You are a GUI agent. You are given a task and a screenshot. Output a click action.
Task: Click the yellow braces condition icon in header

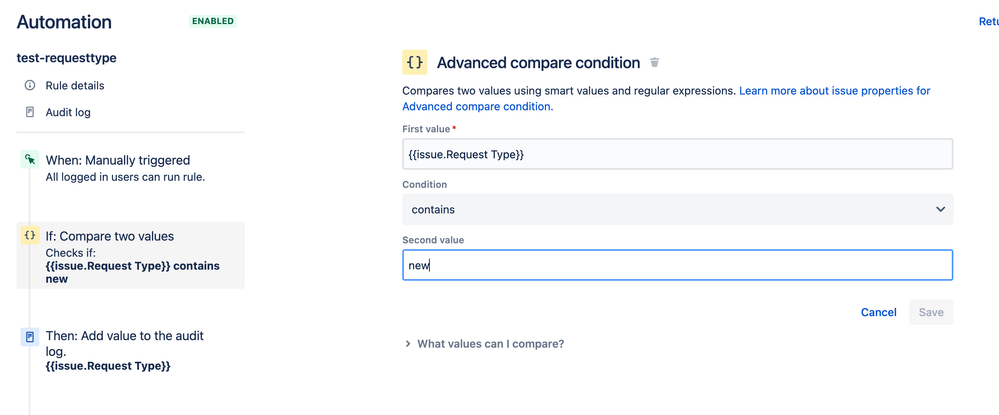click(x=415, y=62)
